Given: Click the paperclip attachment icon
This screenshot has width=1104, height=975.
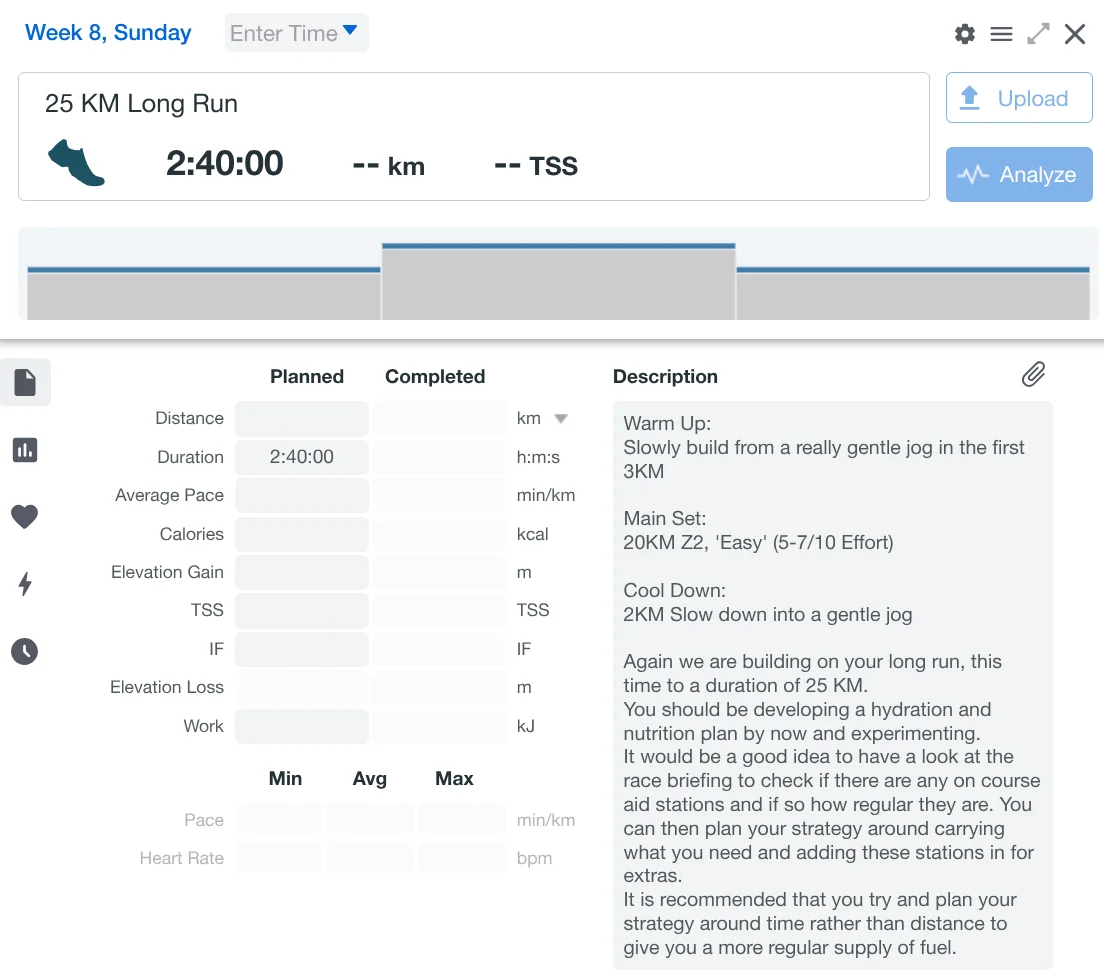Looking at the screenshot, I should click(x=1033, y=375).
